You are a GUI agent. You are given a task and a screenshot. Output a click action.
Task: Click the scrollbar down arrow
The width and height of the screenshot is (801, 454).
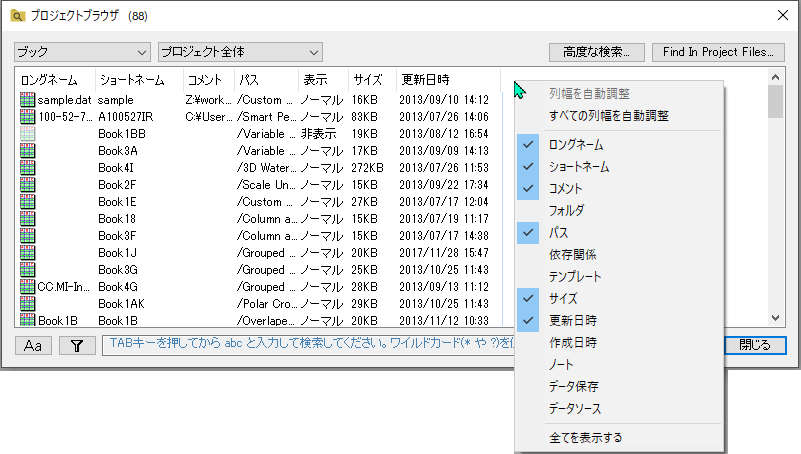coord(775,318)
